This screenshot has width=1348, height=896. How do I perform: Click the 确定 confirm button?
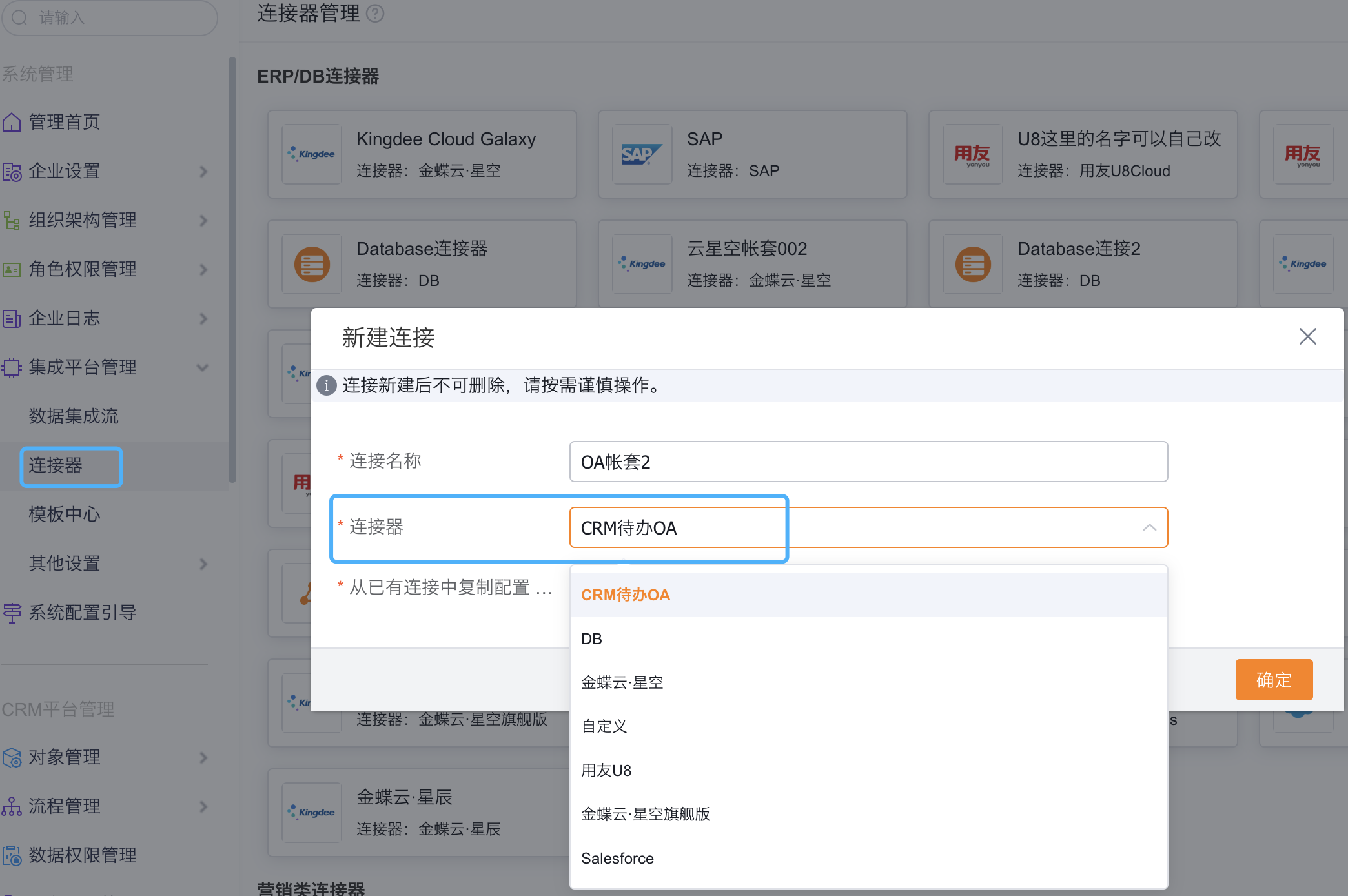pos(1274,680)
